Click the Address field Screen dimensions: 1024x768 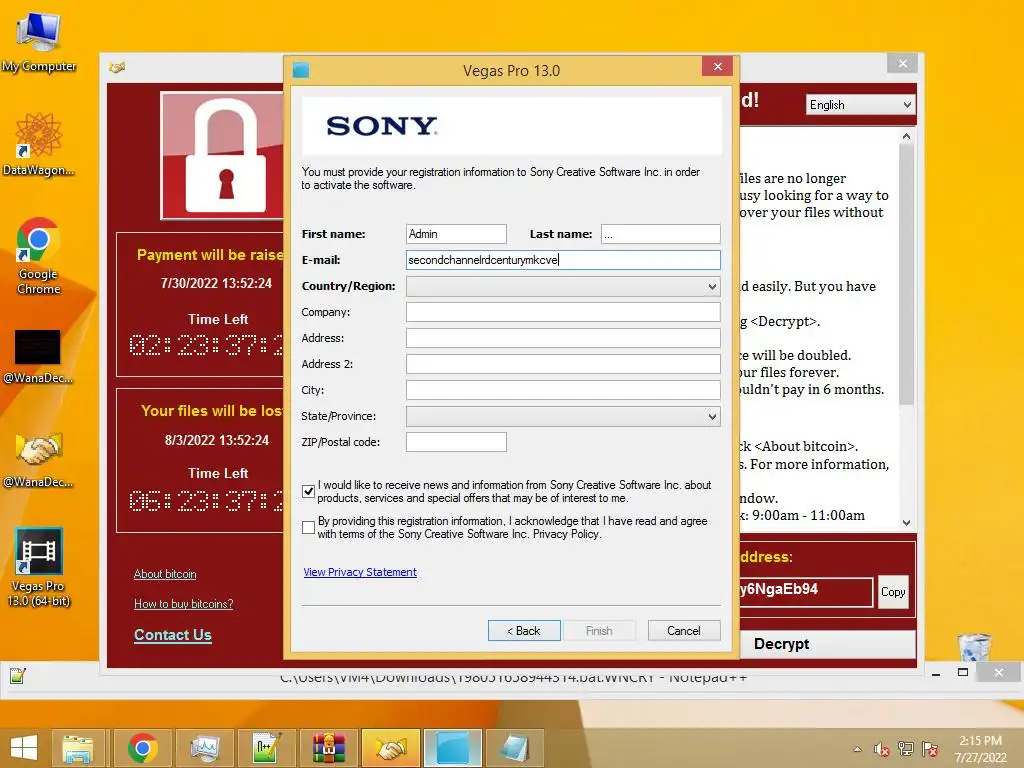tap(563, 338)
